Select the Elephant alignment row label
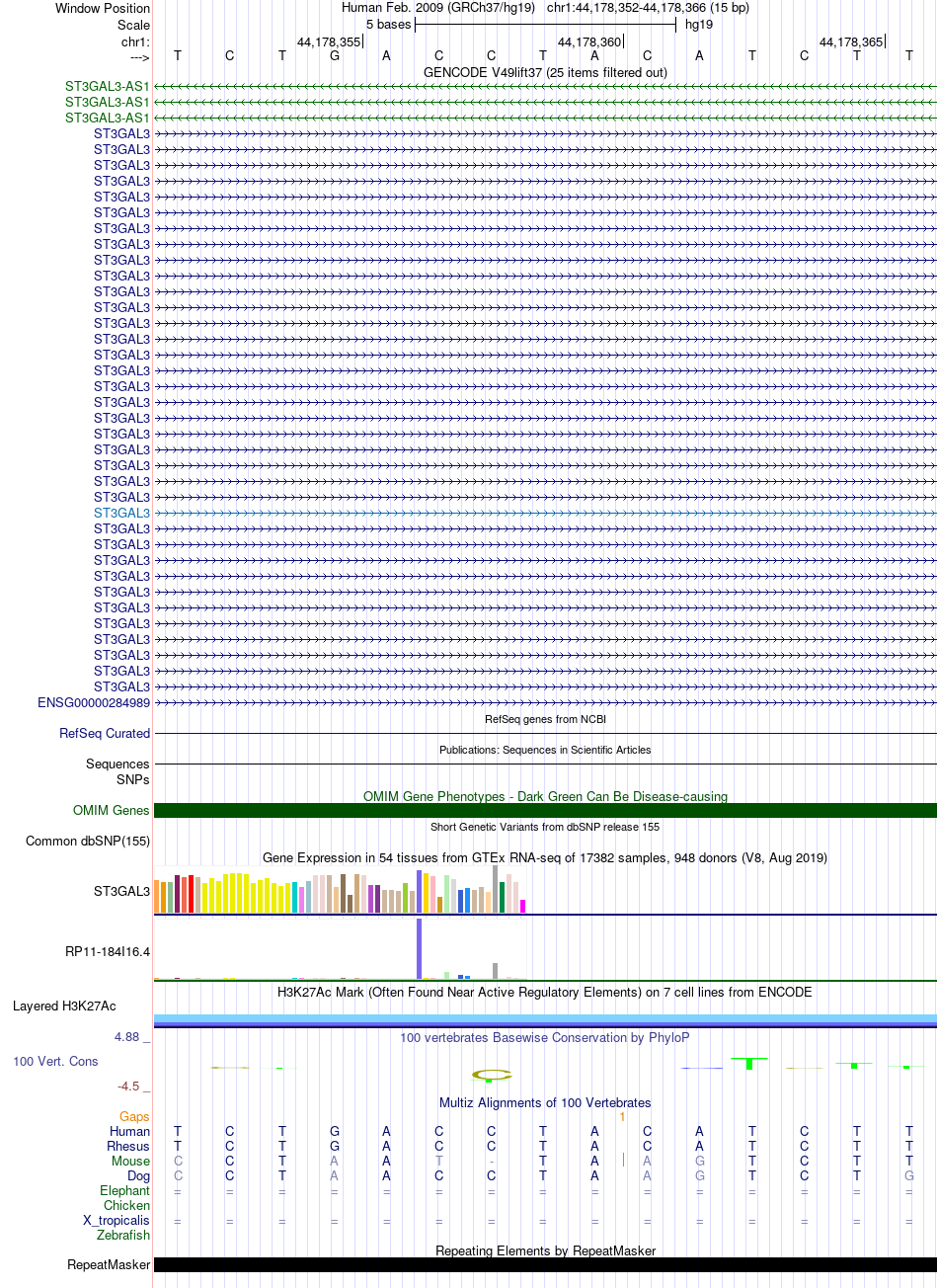938x1288 pixels. pos(124,1190)
